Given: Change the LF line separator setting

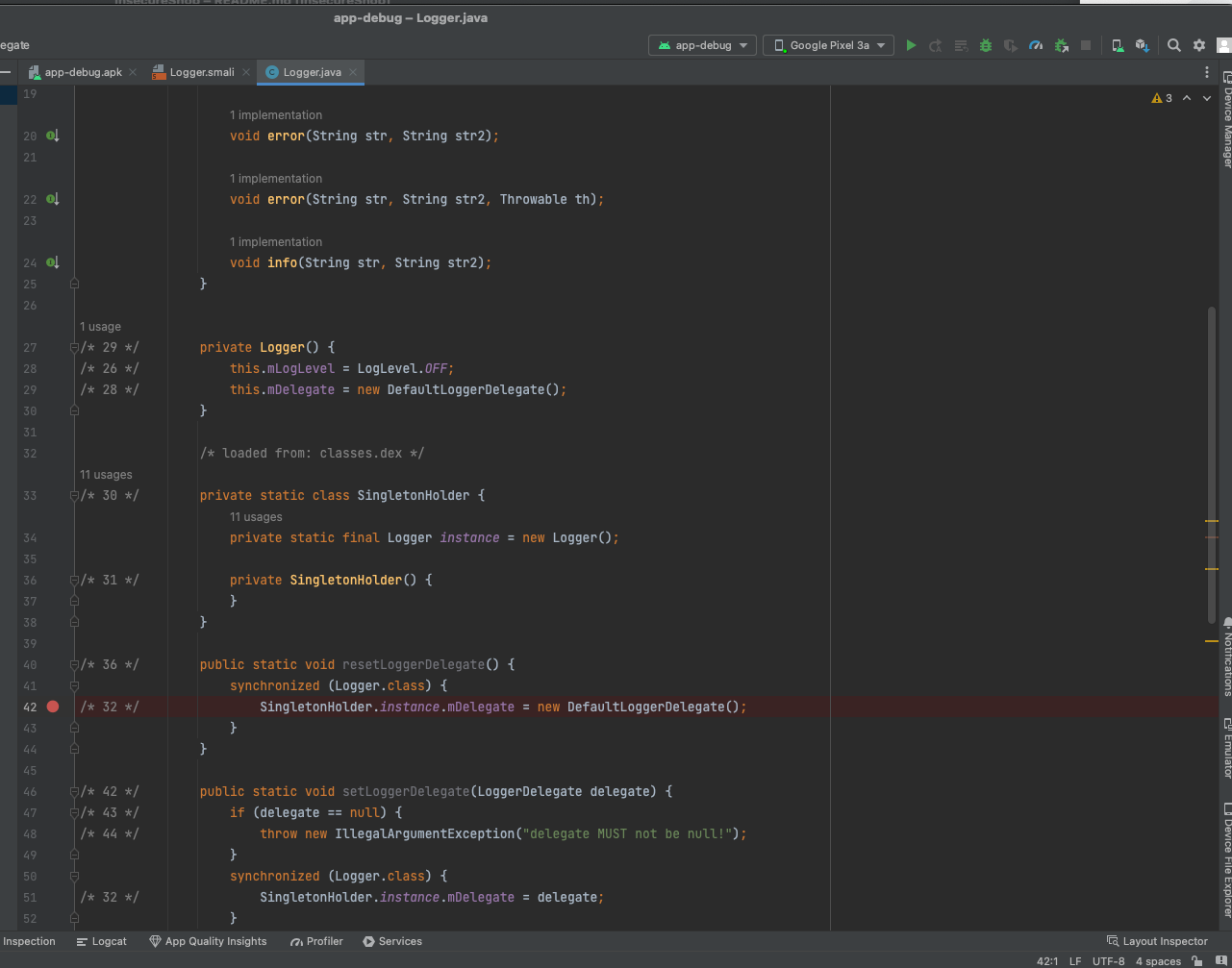Looking at the screenshot, I should [1075, 961].
